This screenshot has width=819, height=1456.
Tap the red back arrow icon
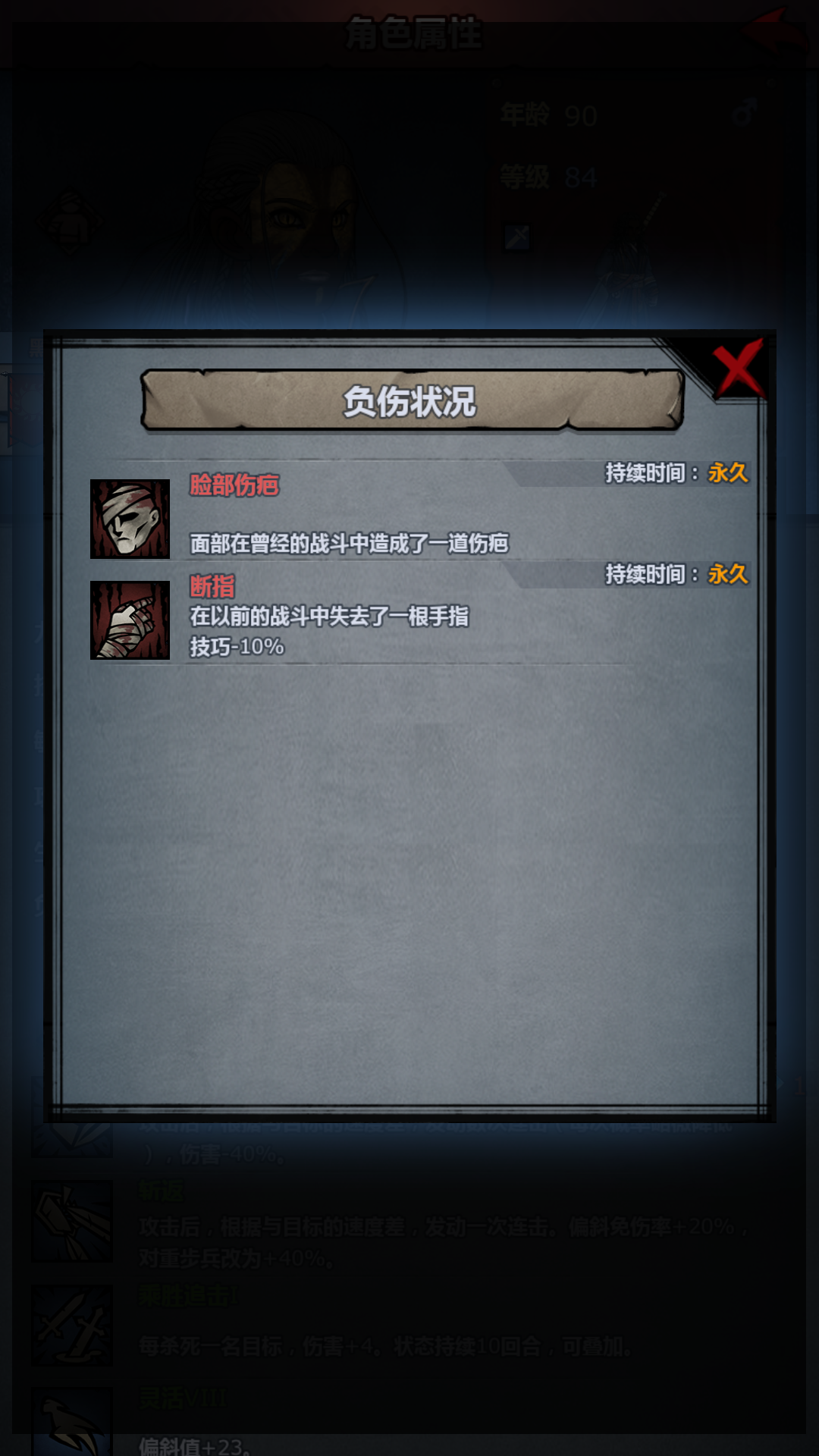(x=774, y=30)
